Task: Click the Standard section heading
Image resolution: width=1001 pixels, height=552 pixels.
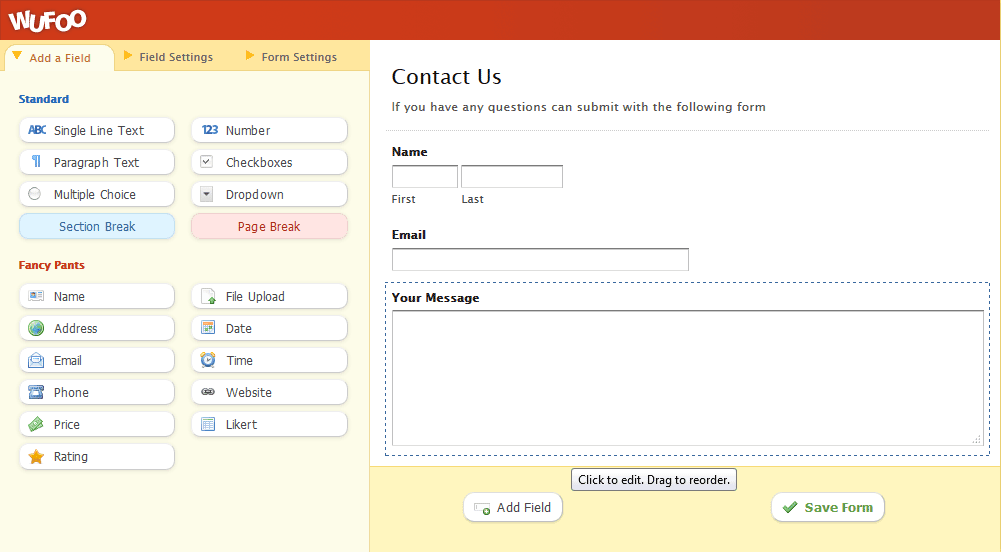Action: click(x=43, y=99)
